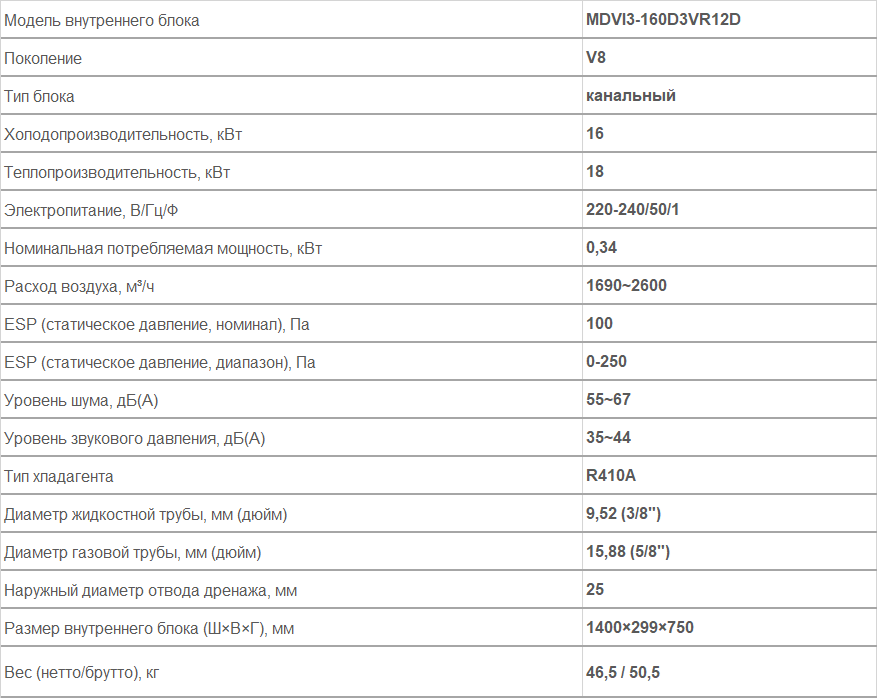Select the канальный block type value

click(x=630, y=96)
